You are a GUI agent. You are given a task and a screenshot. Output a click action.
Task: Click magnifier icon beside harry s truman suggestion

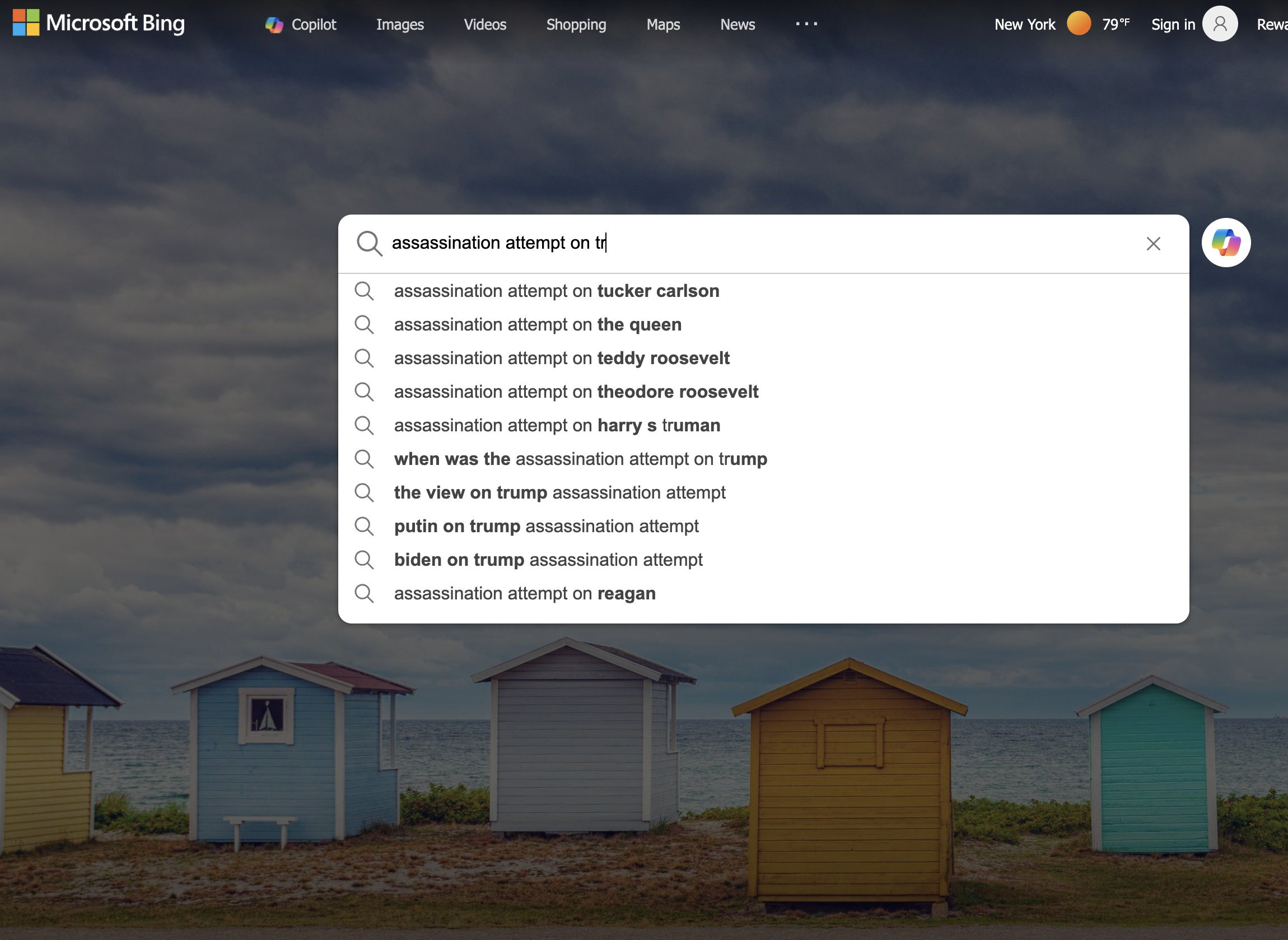pyautogui.click(x=364, y=426)
